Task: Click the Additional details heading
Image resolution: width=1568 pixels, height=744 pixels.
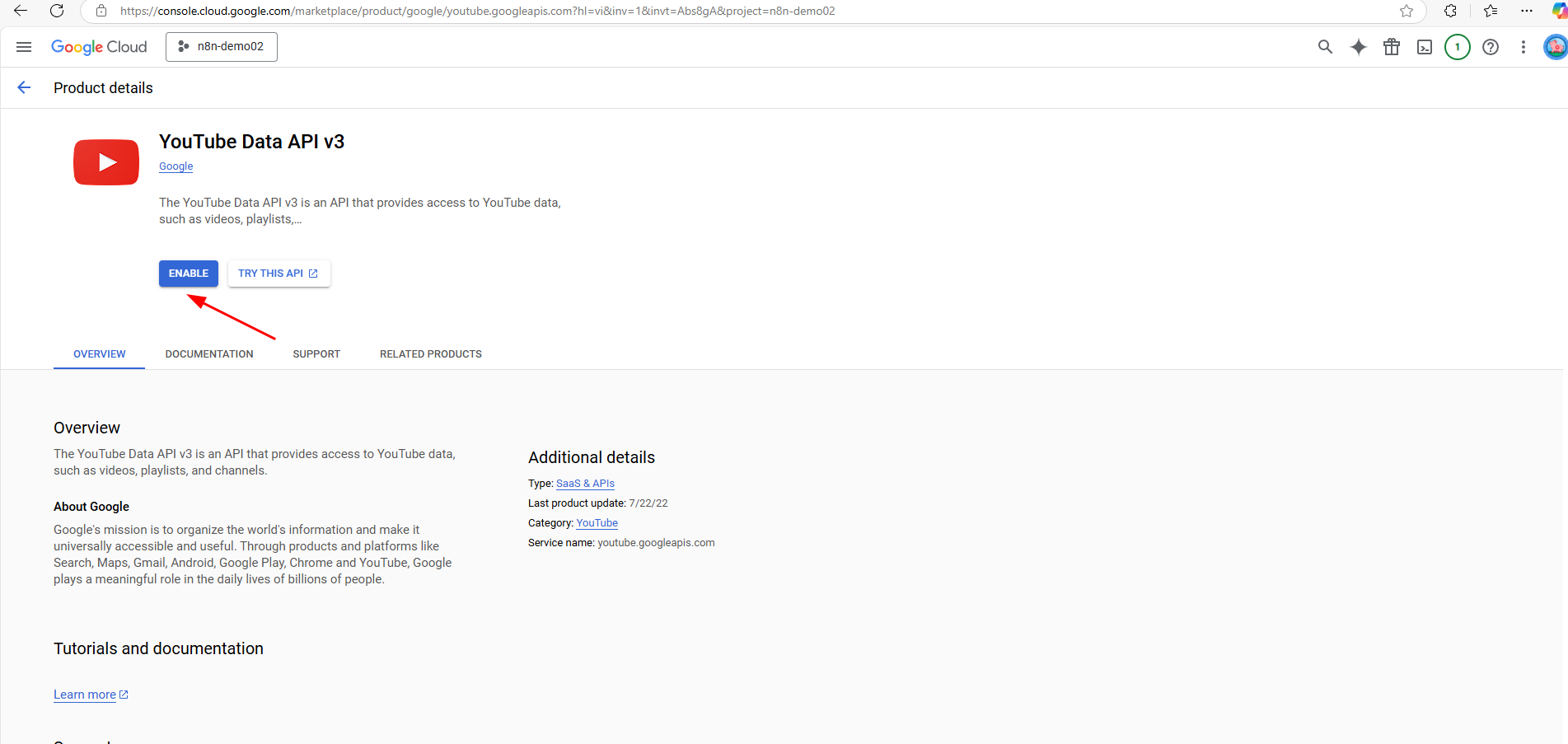Action: click(592, 457)
